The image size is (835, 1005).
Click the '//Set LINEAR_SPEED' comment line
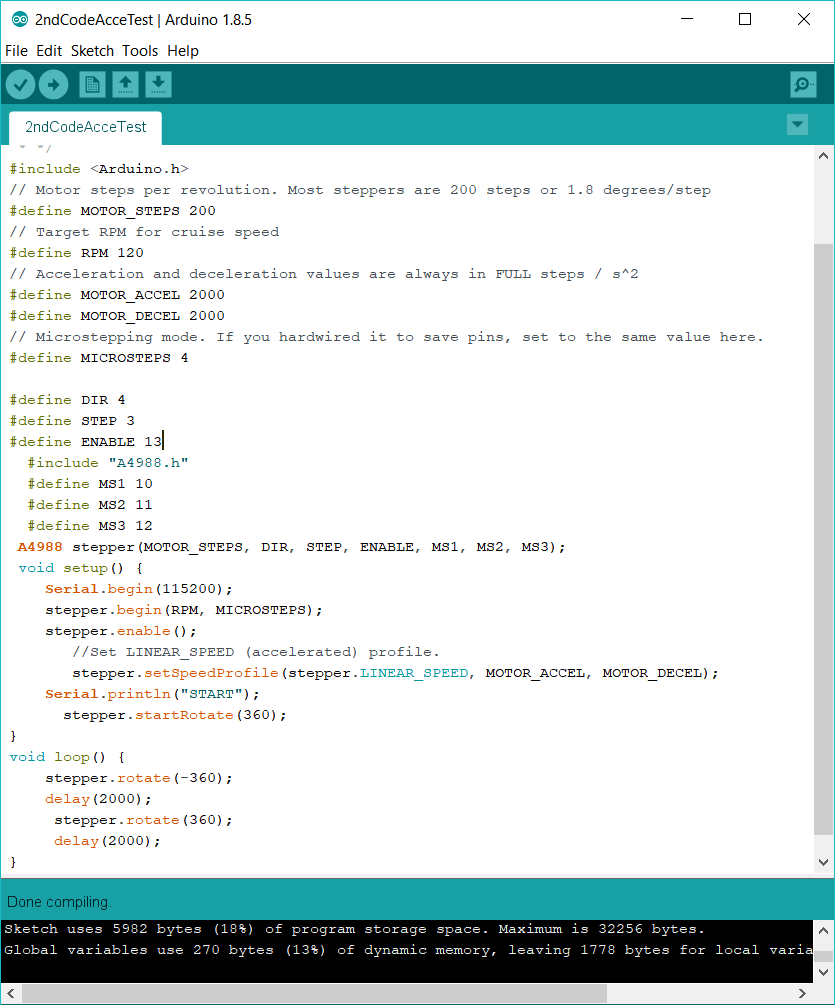point(256,652)
